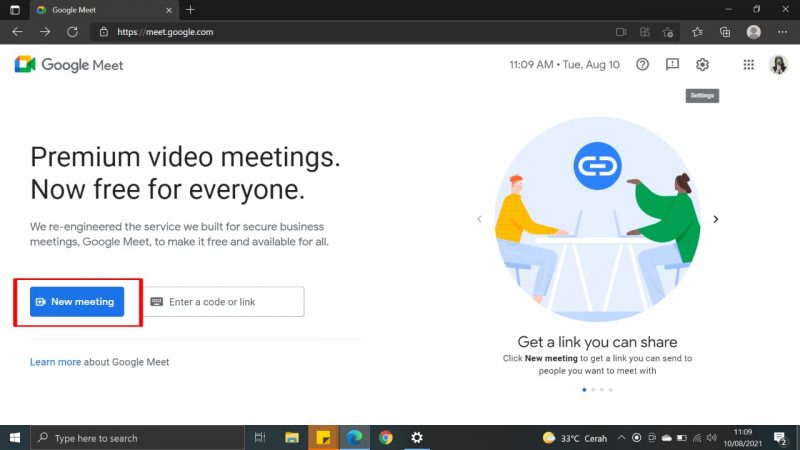This screenshot has width=800, height=450.
Task: Select the second carousel dot indicator
Action: pyautogui.click(x=593, y=390)
